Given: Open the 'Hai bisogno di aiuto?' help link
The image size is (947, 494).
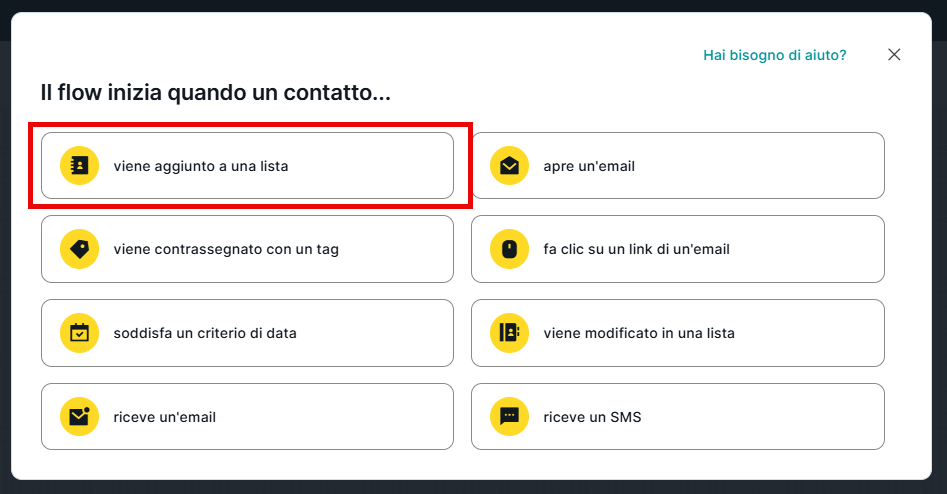Looking at the screenshot, I should [x=774, y=55].
